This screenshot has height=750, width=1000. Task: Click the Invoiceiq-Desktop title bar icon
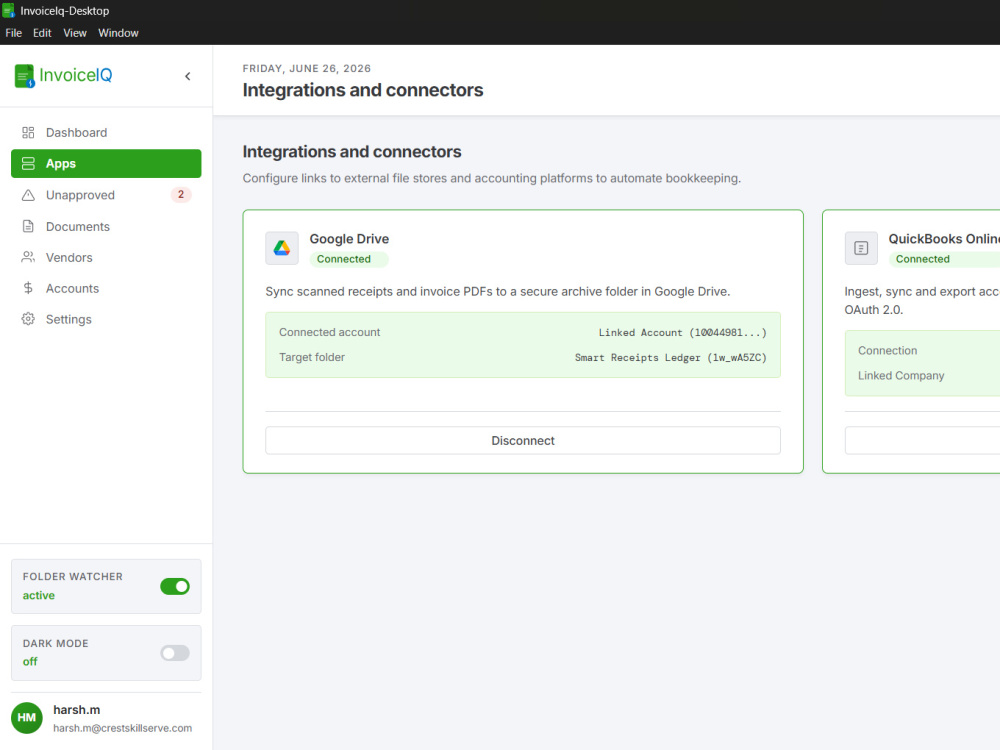pos(8,10)
